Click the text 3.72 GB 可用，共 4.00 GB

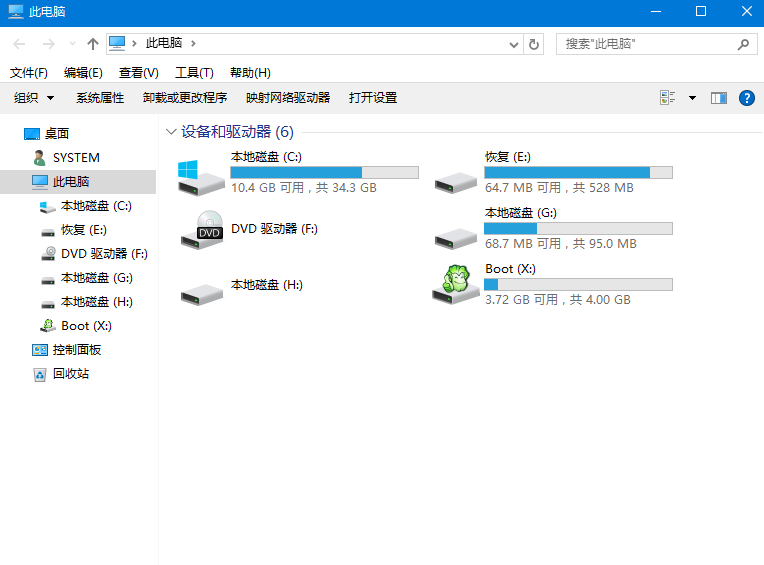tap(558, 300)
